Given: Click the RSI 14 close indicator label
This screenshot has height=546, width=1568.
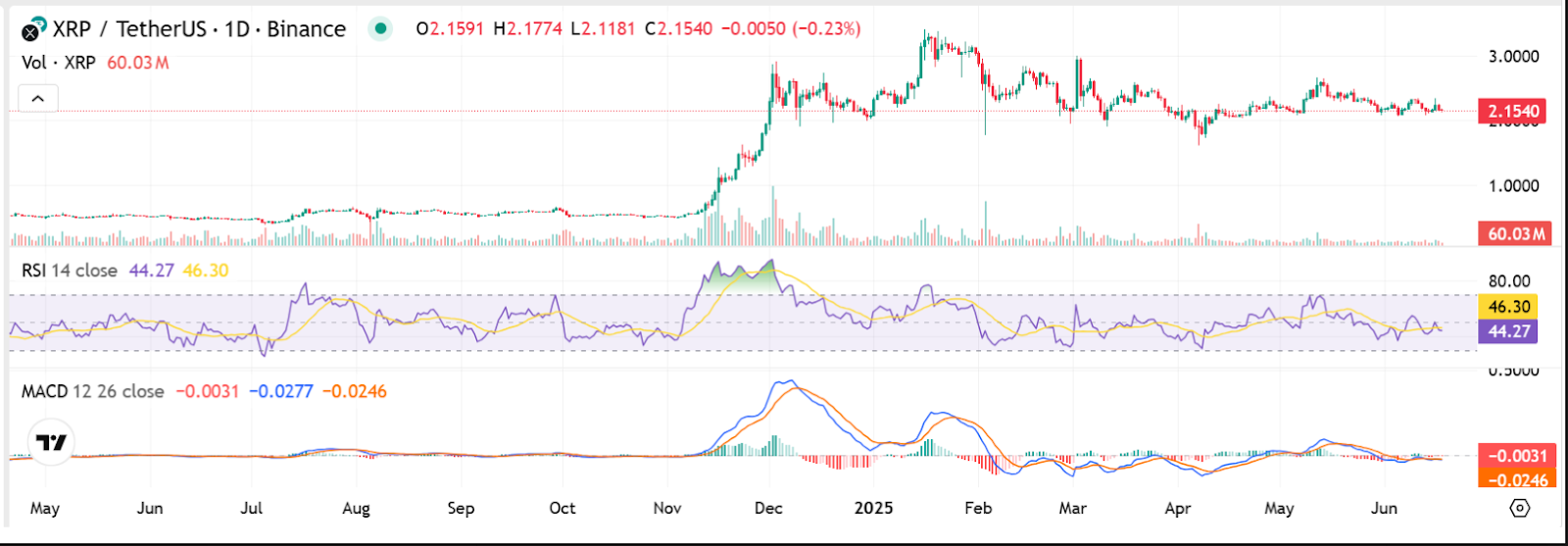Looking at the screenshot, I should (70, 271).
